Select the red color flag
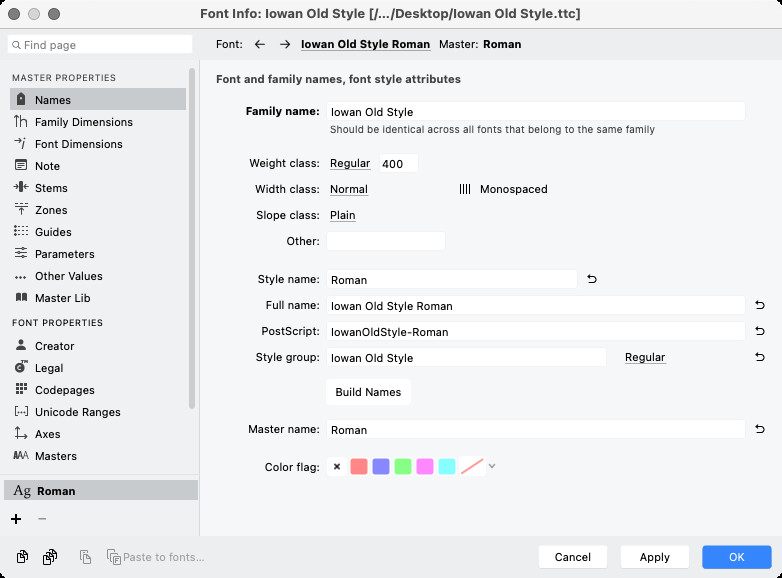The height and width of the screenshot is (578, 782). (359, 467)
